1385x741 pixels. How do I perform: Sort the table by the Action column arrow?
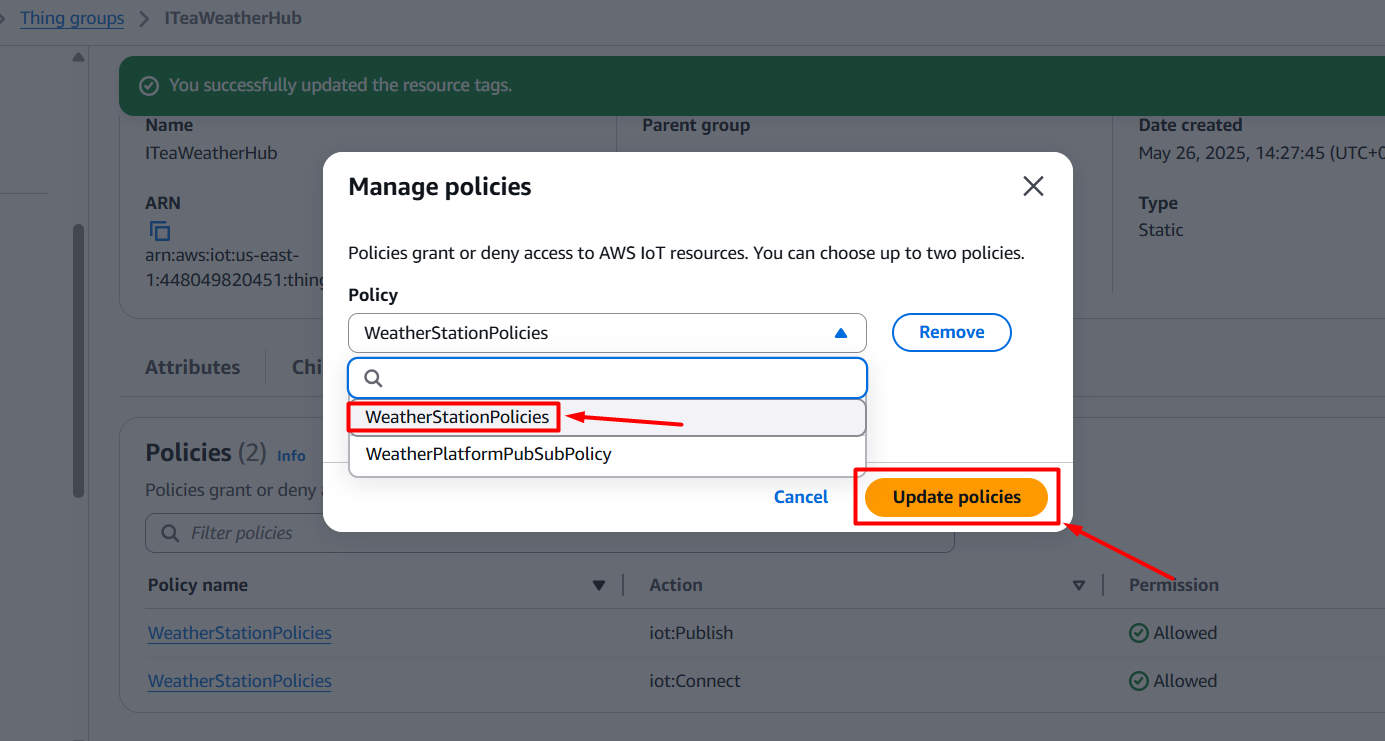click(1079, 585)
